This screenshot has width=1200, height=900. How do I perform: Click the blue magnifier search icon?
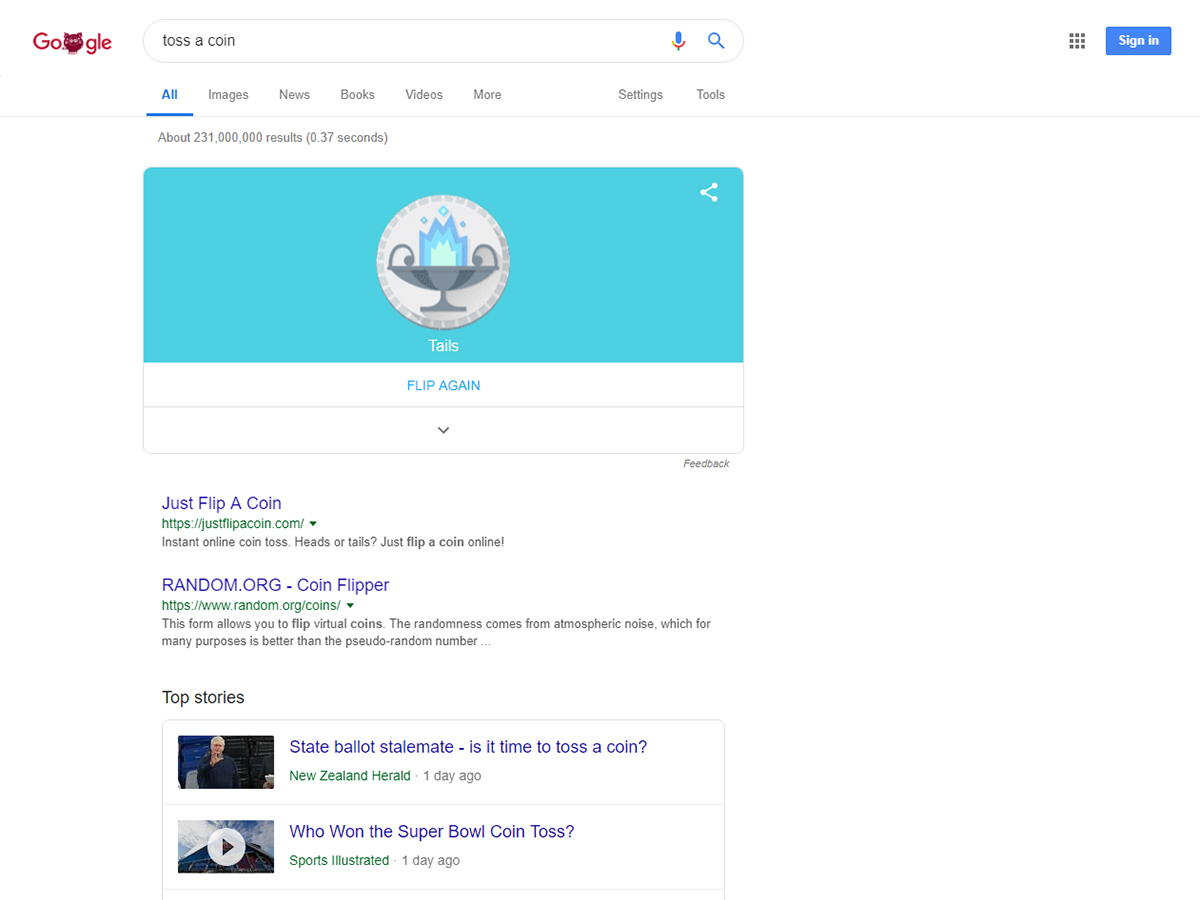716,41
